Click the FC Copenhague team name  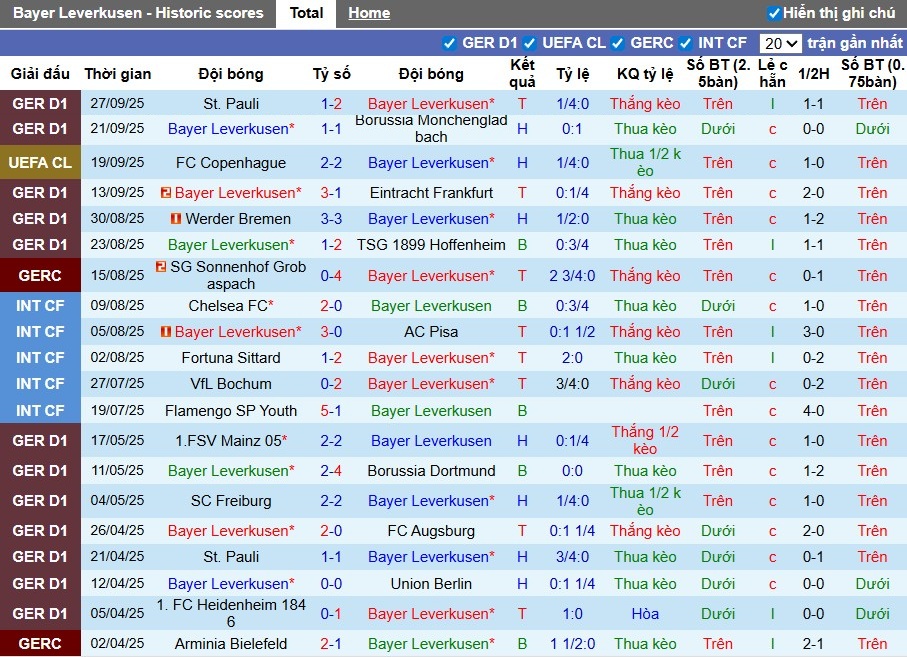pos(231,163)
